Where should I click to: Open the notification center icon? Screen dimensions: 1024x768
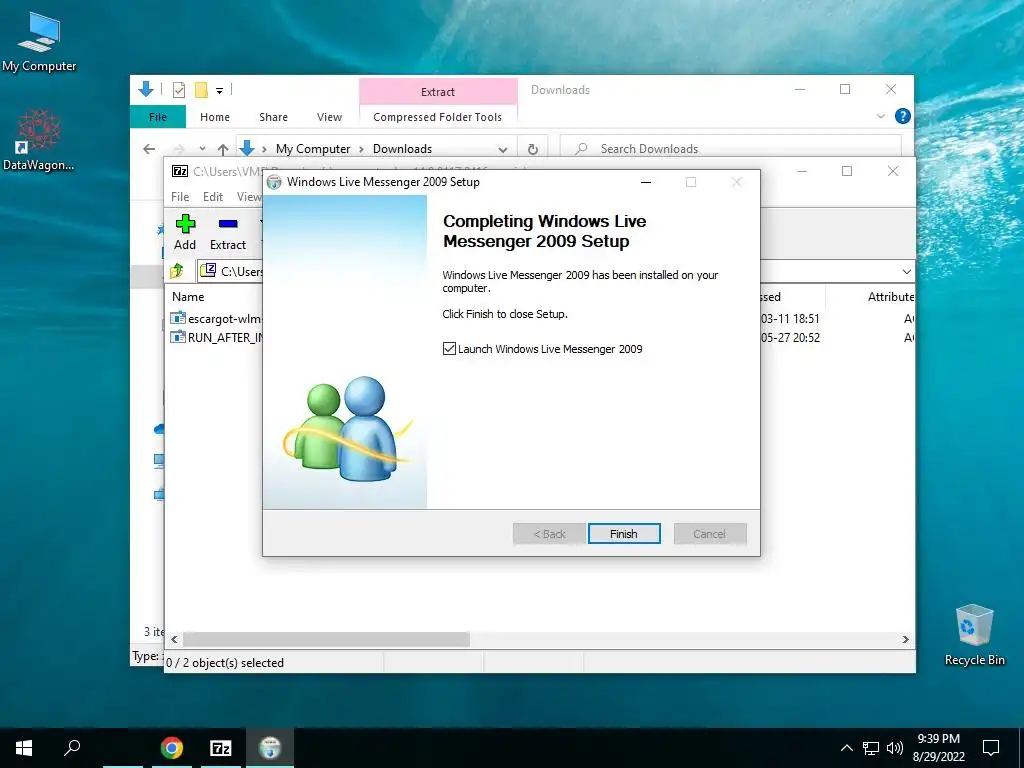point(991,748)
